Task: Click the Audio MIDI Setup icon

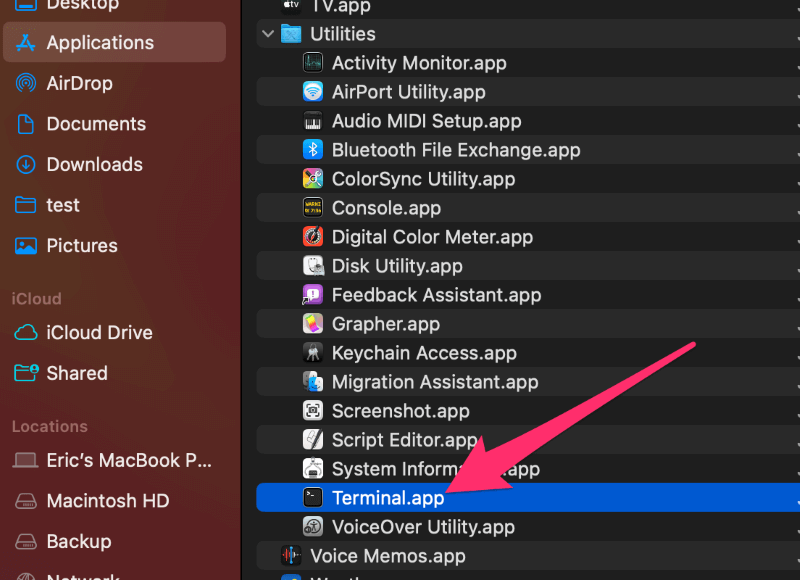Action: pyautogui.click(x=313, y=121)
